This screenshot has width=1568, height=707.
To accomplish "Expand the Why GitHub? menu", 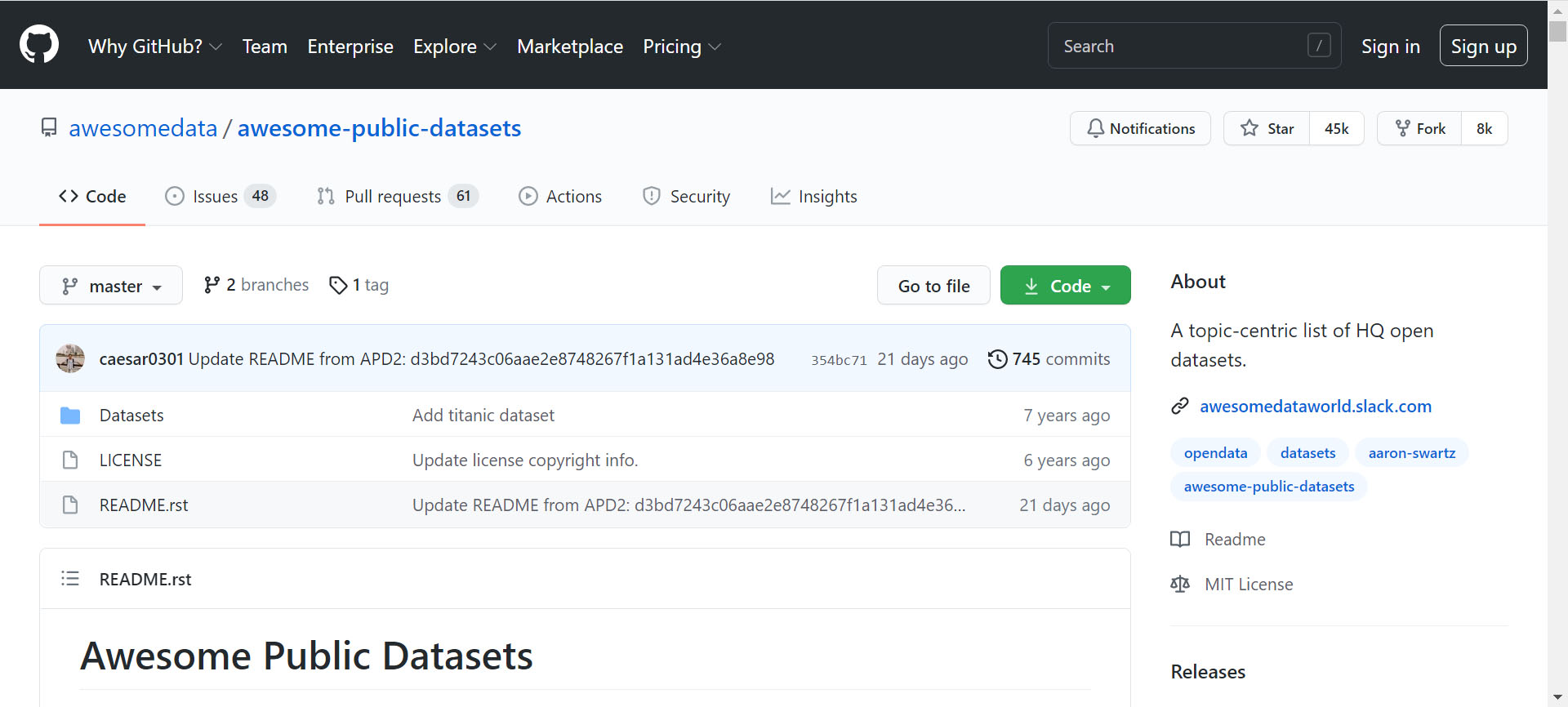I will pyautogui.click(x=155, y=47).
